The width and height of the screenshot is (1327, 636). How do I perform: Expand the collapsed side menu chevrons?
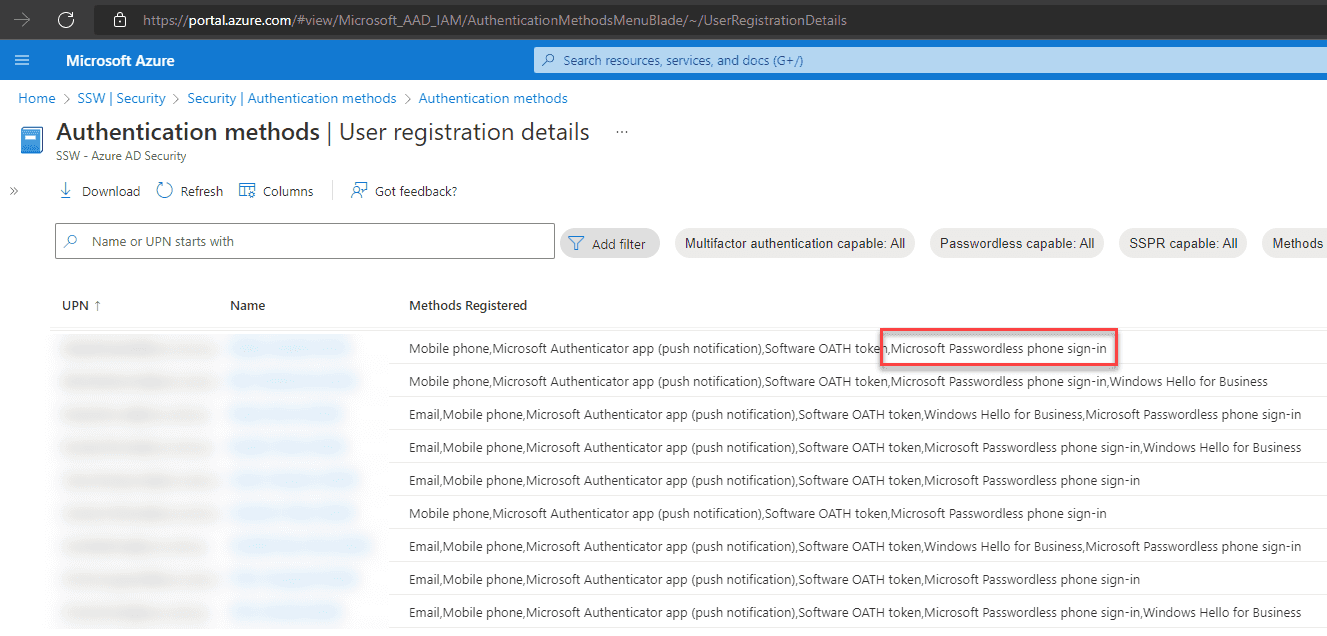pos(14,191)
